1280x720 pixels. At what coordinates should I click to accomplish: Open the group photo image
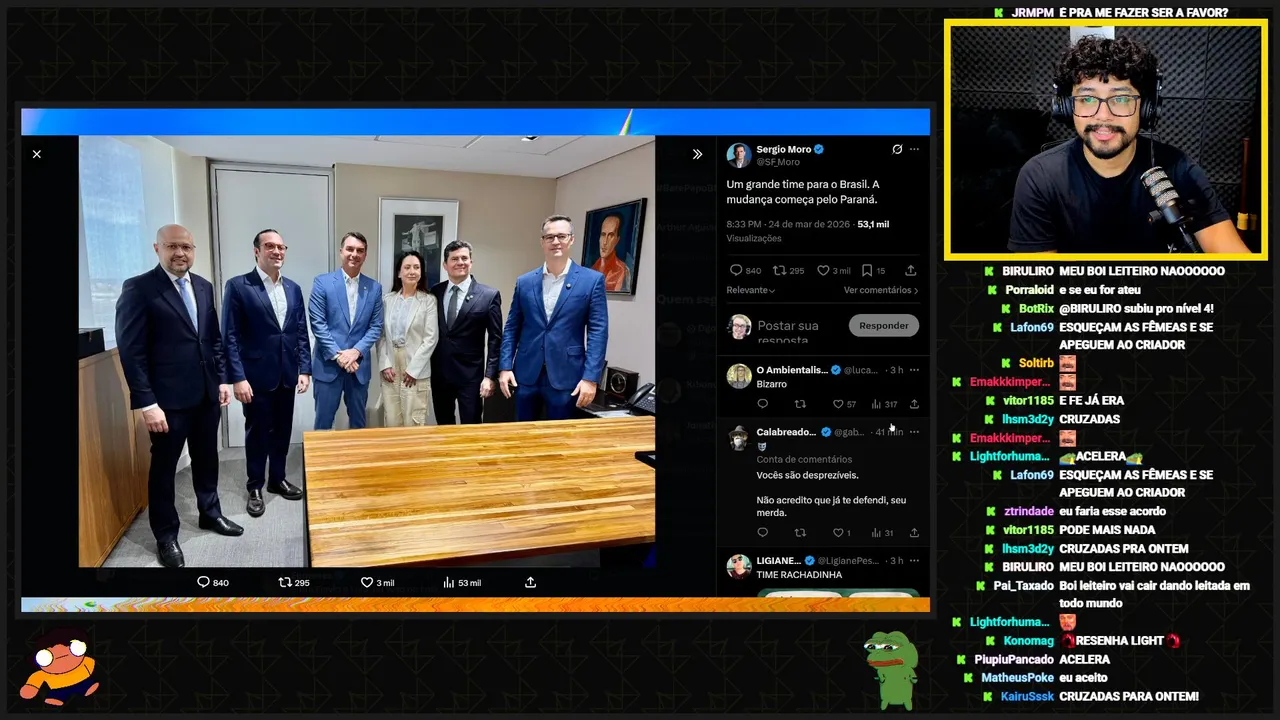367,351
